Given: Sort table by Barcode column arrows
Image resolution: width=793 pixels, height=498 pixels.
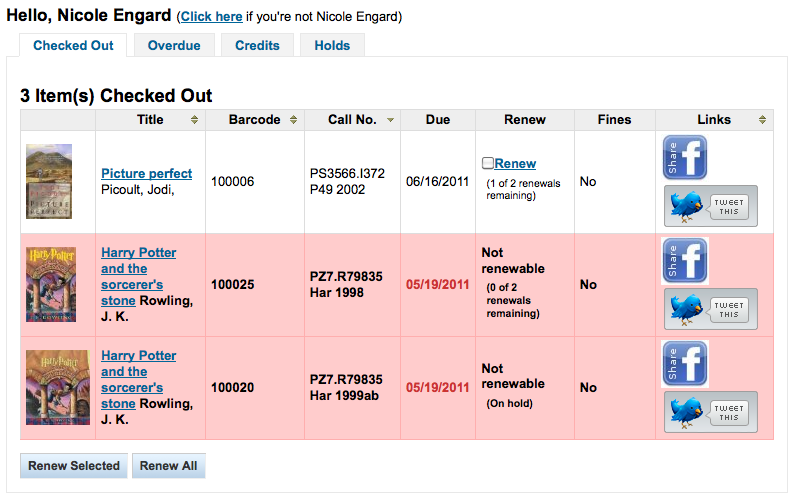Looking at the screenshot, I should pos(293,120).
